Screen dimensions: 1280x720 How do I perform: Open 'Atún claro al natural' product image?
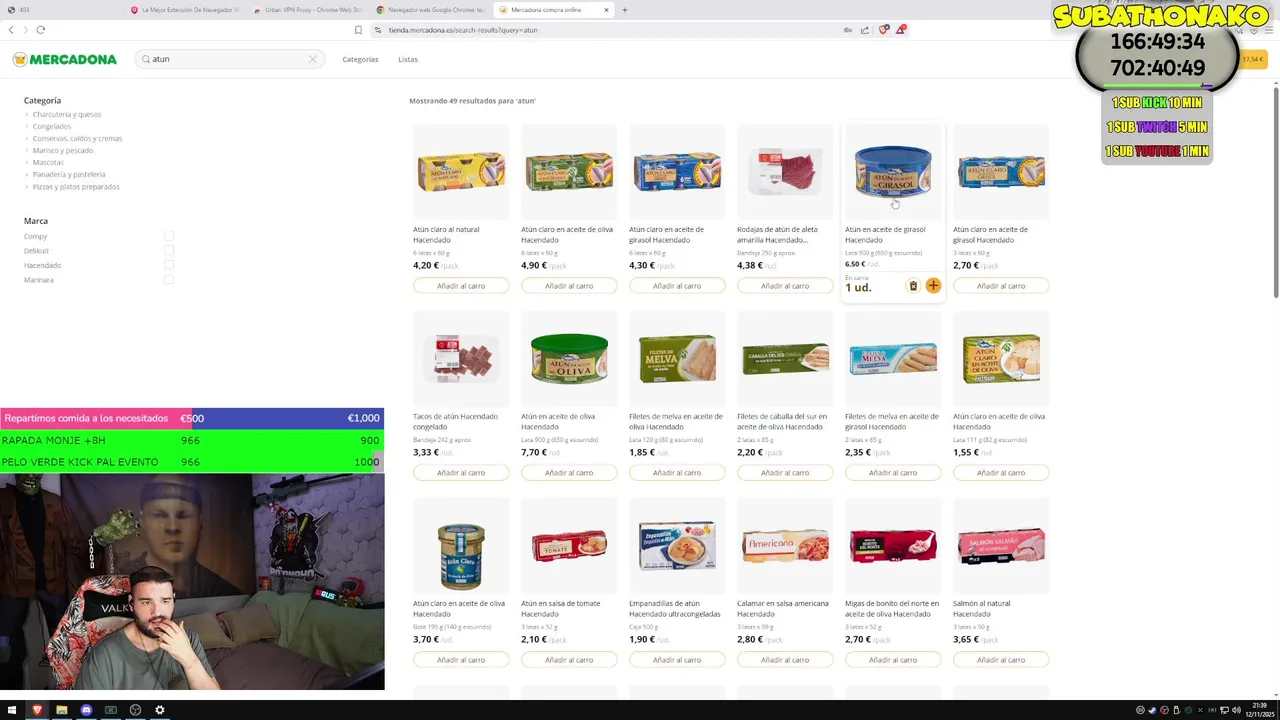point(461,172)
